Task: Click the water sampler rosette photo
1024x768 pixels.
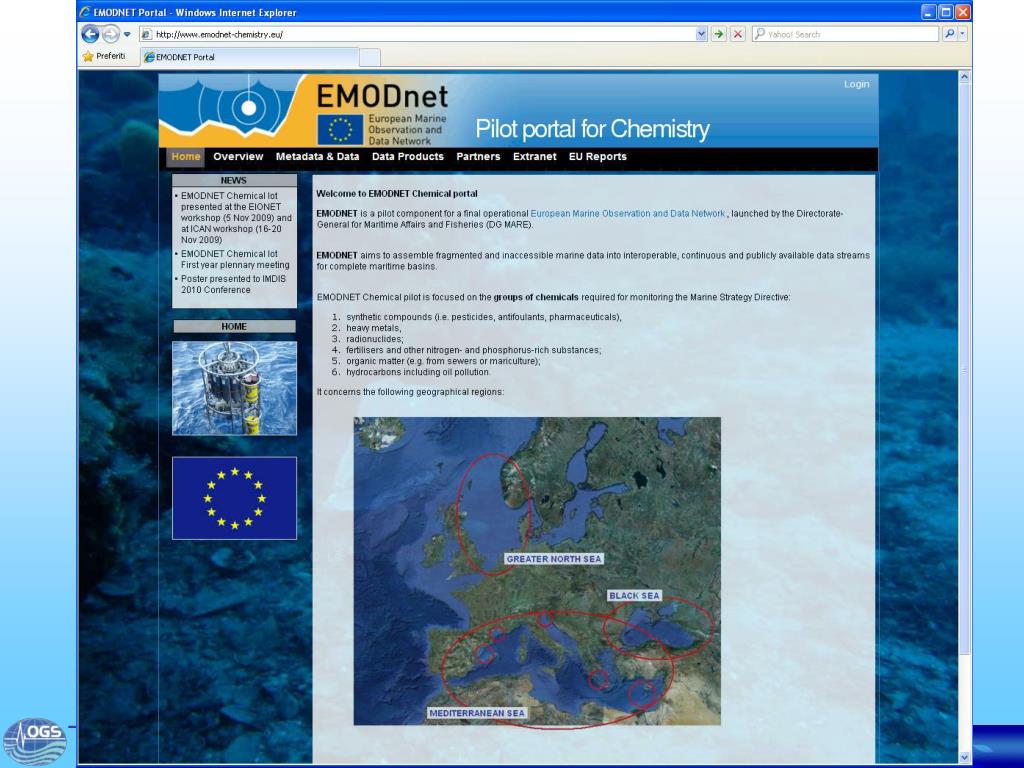Action: (234, 388)
